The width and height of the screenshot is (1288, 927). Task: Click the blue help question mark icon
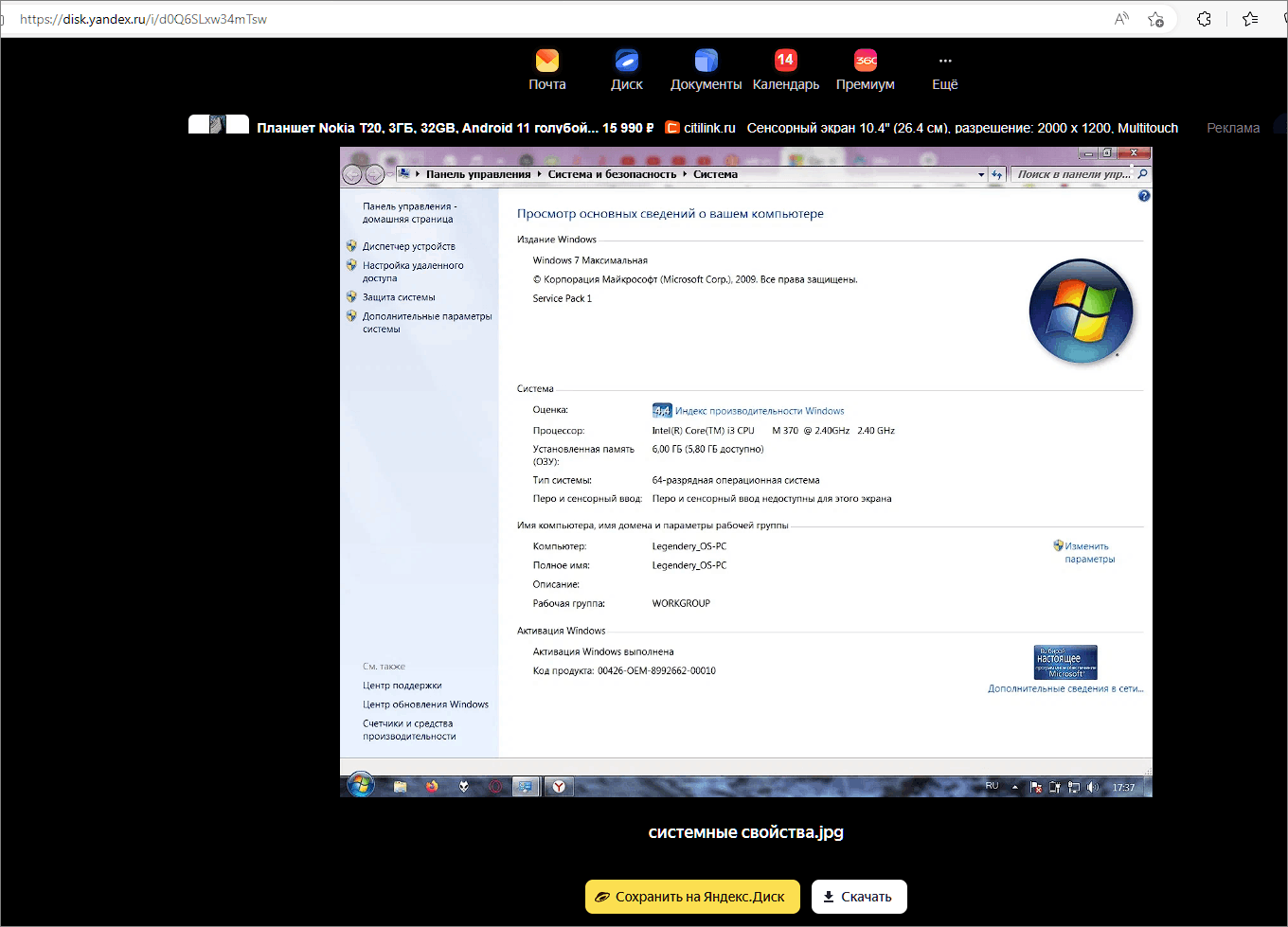point(1143,196)
